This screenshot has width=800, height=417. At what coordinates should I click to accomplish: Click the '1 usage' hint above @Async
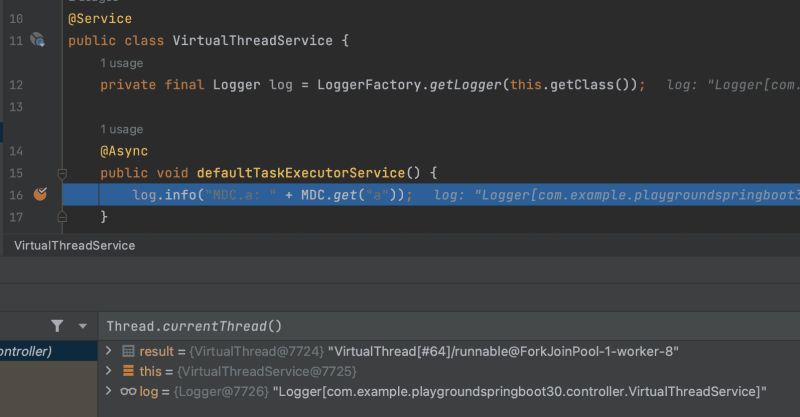coord(121,130)
